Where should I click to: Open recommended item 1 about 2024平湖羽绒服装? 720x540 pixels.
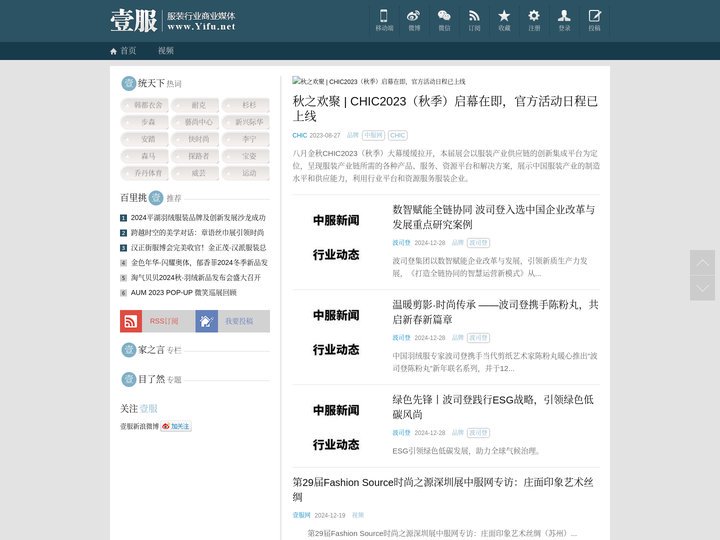[x=198, y=218]
